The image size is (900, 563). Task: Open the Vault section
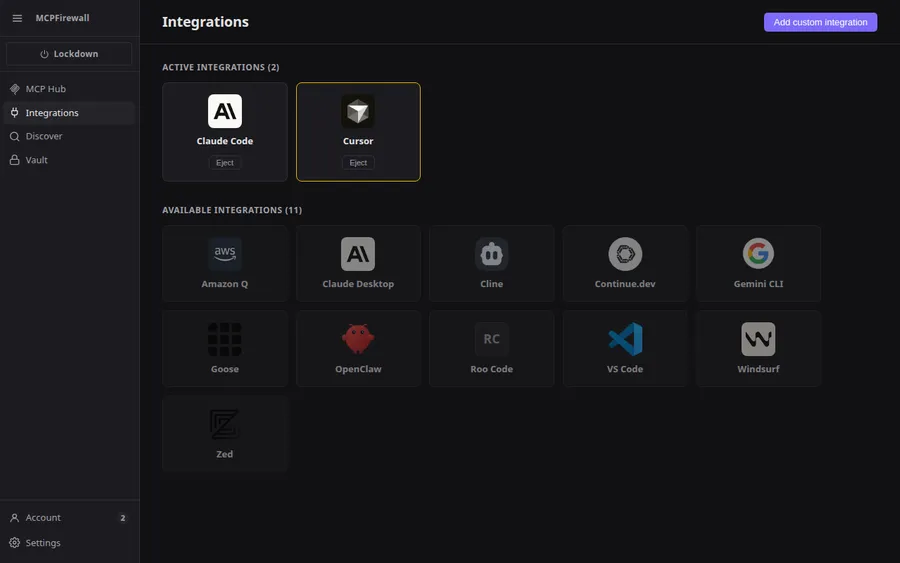tap(69, 160)
